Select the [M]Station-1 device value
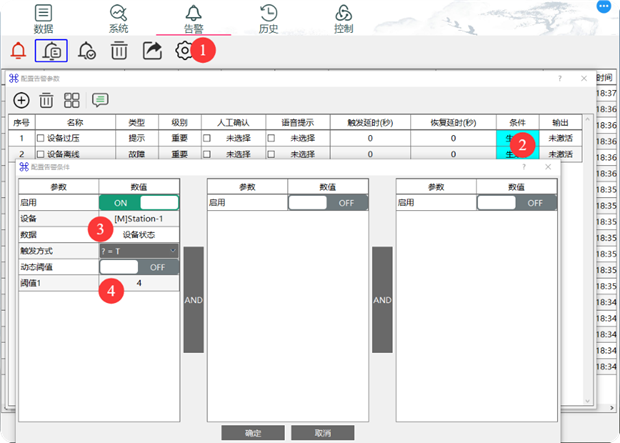 tap(139, 219)
